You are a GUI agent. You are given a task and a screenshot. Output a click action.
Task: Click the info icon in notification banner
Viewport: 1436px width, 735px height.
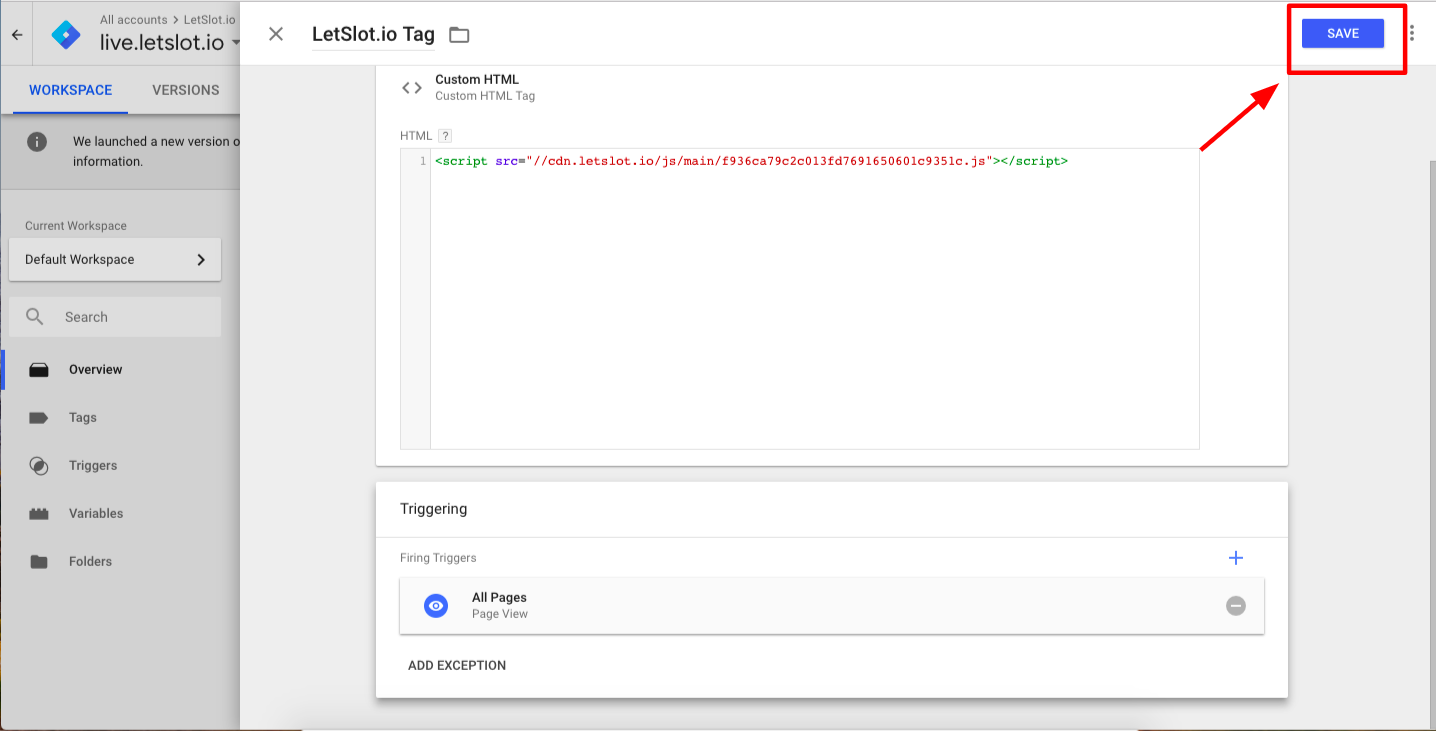[x=37, y=142]
